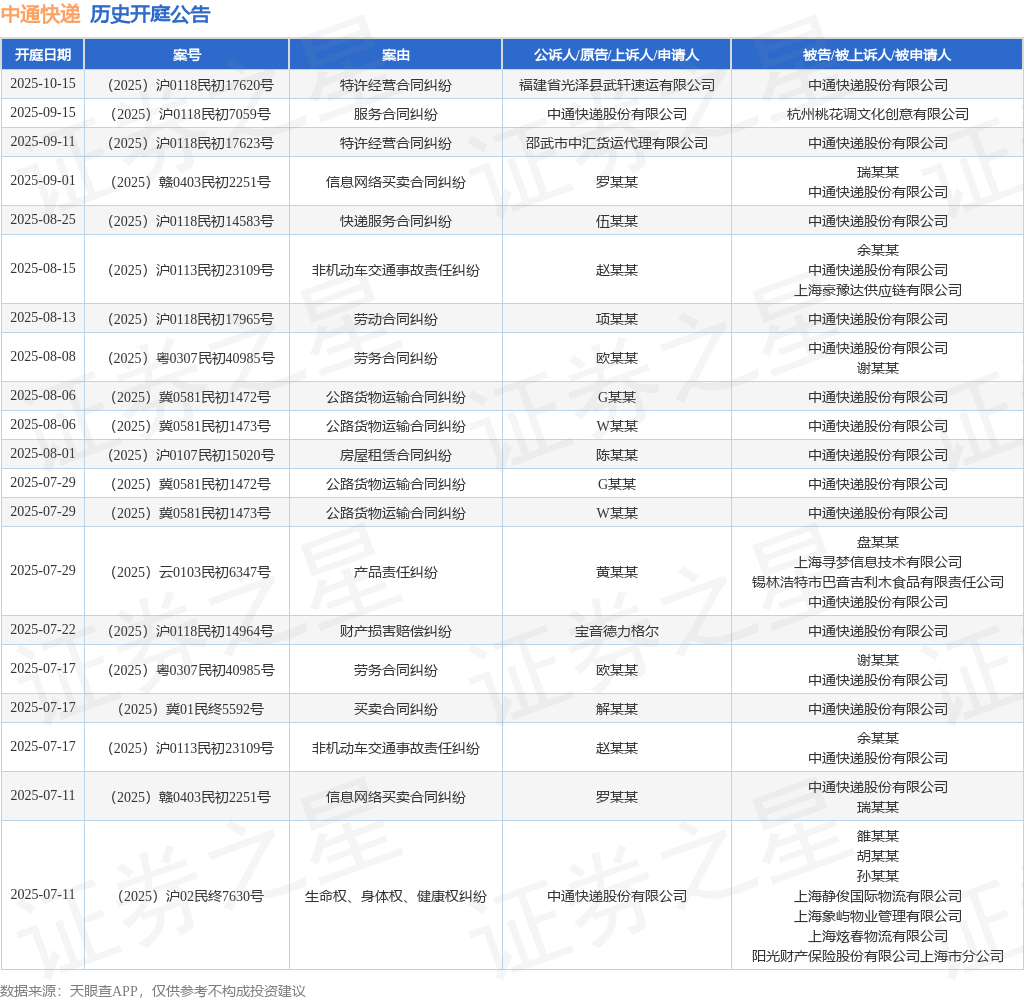Click the 房屋租赁合同纠纷 case cause cell
The width and height of the screenshot is (1024, 1000).
click(x=396, y=455)
